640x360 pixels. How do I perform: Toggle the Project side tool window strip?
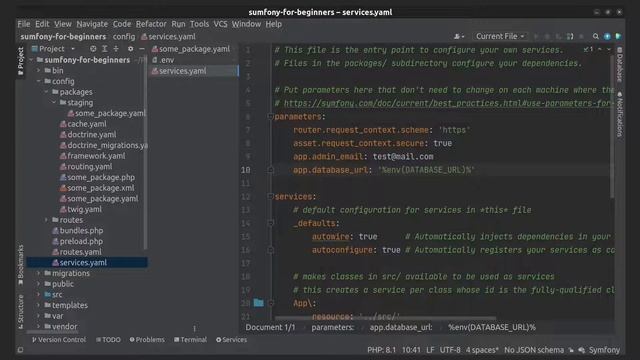20,60
